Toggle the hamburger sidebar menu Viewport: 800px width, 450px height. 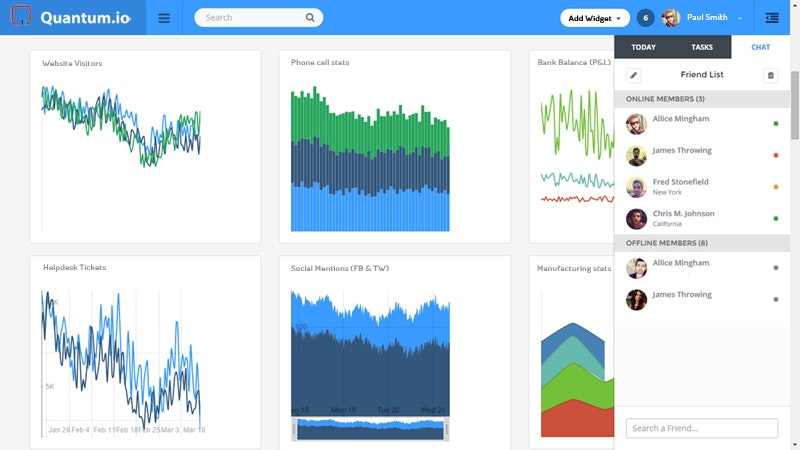(164, 18)
